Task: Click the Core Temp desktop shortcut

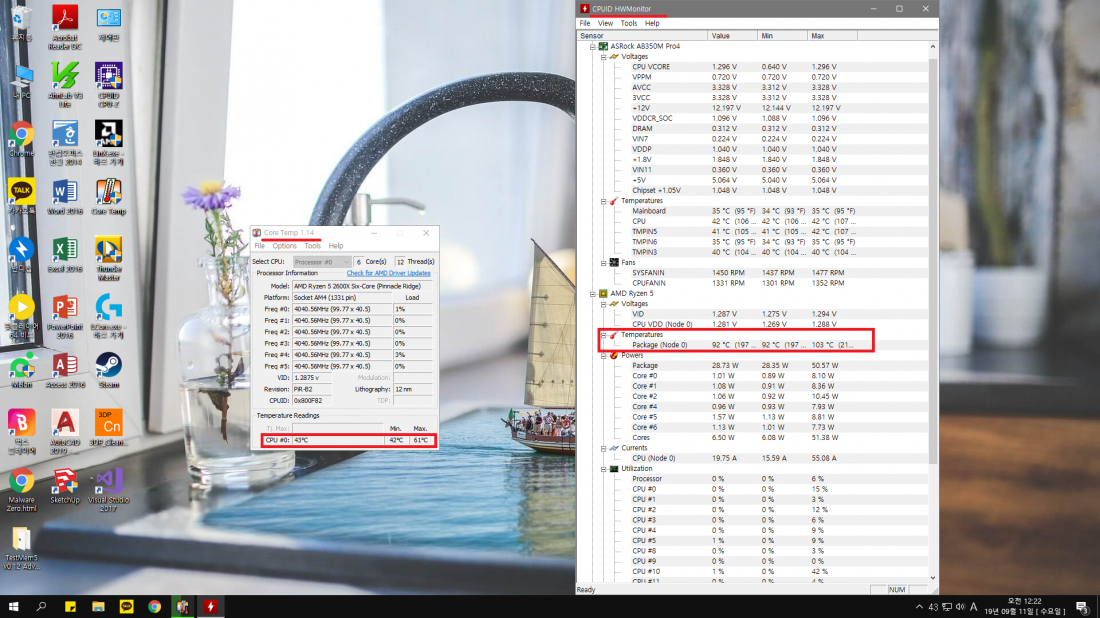Action: (108, 198)
